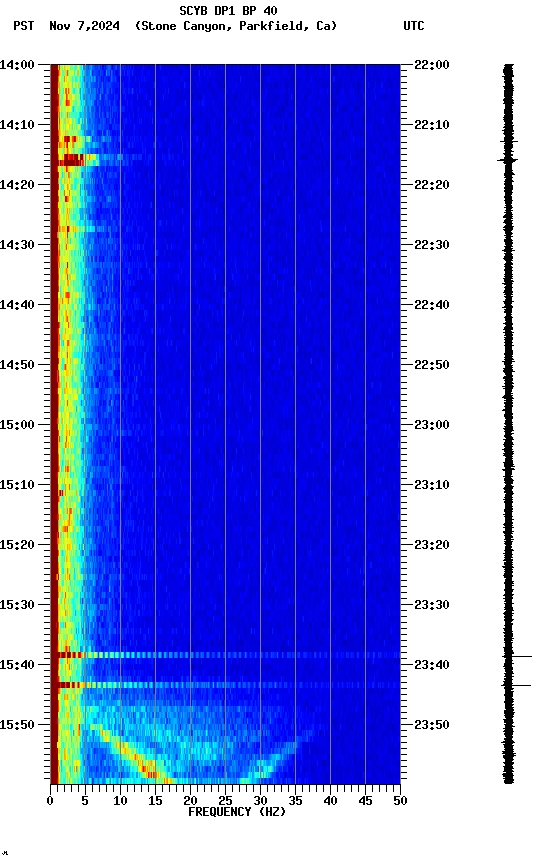Click the '23:50' UTC time label
Screen dimensions: 552x864
click(x=432, y=725)
